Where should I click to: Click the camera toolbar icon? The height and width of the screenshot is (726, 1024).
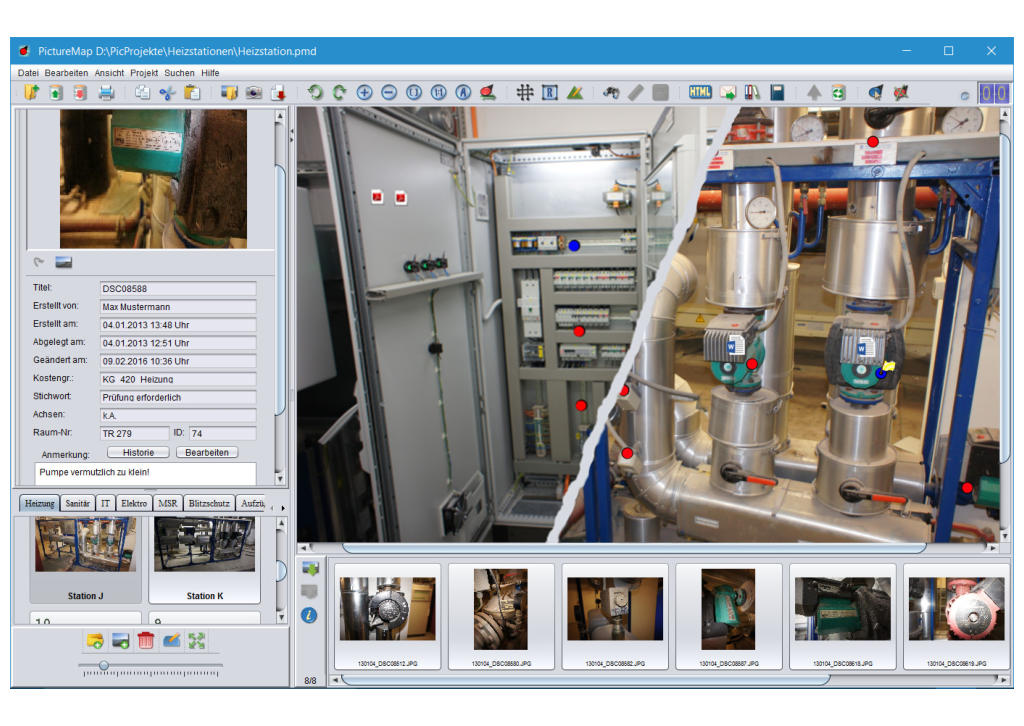tap(253, 93)
